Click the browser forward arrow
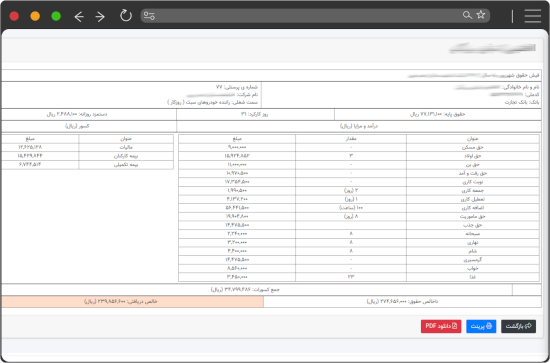 coord(100,16)
